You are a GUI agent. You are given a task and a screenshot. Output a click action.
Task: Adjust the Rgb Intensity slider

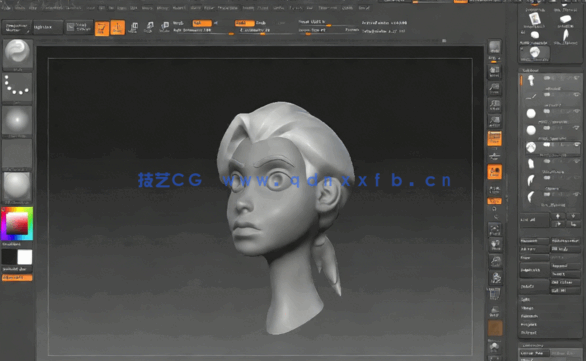(203, 31)
